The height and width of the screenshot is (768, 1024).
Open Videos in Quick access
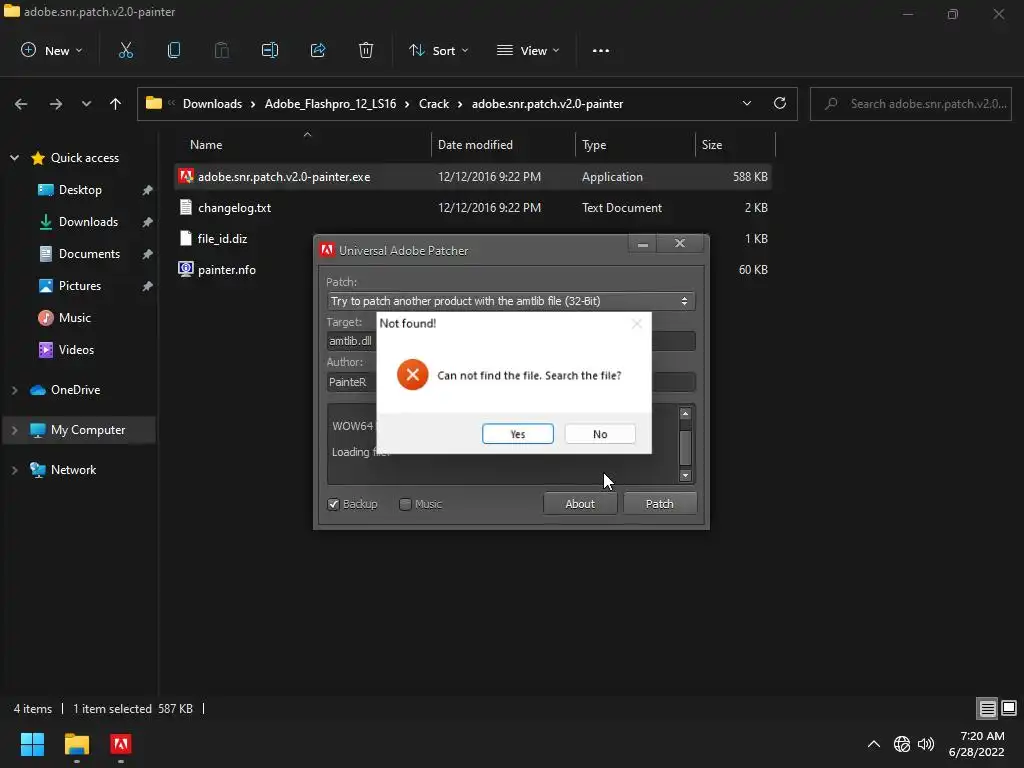coord(76,349)
